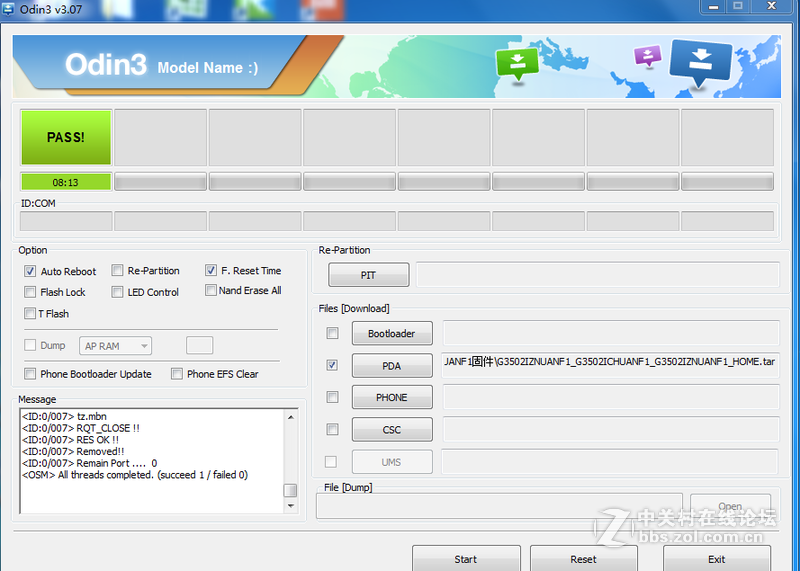Click the PDA file path field

(610, 365)
